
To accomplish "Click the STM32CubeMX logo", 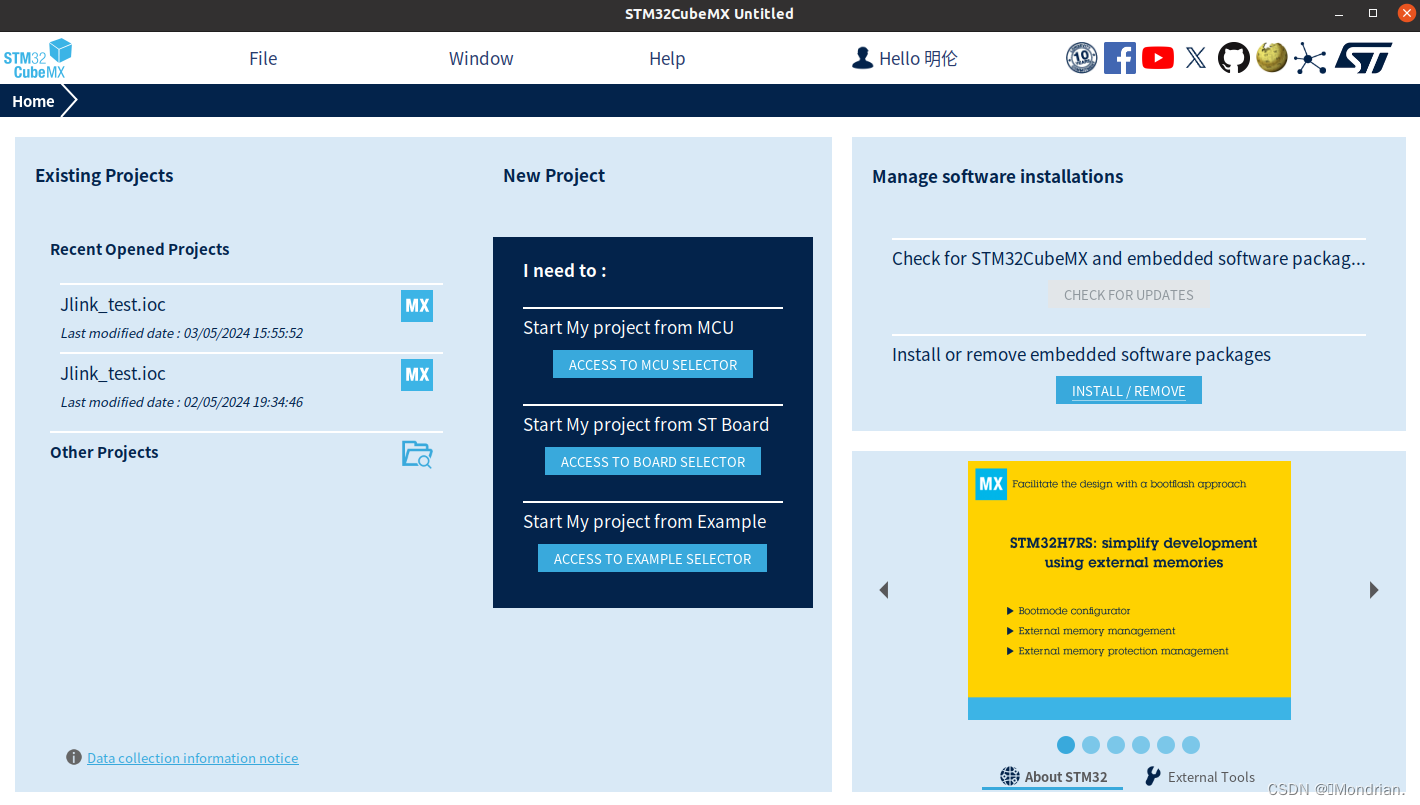I will click(x=38, y=59).
